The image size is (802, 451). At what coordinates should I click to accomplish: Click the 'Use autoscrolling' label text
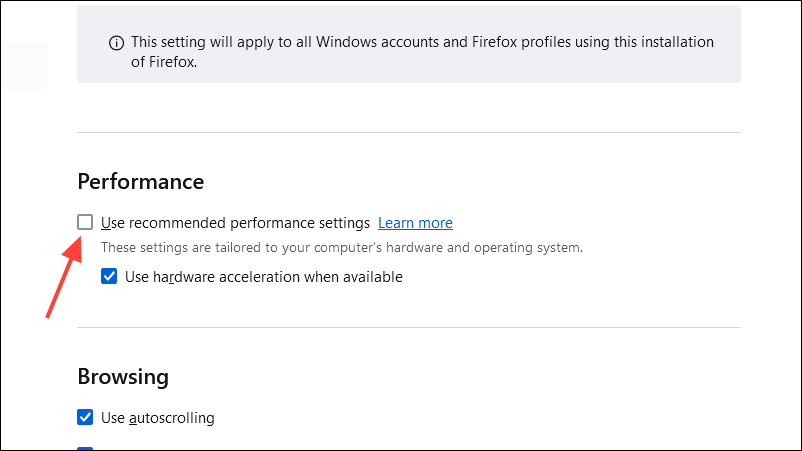click(x=158, y=418)
